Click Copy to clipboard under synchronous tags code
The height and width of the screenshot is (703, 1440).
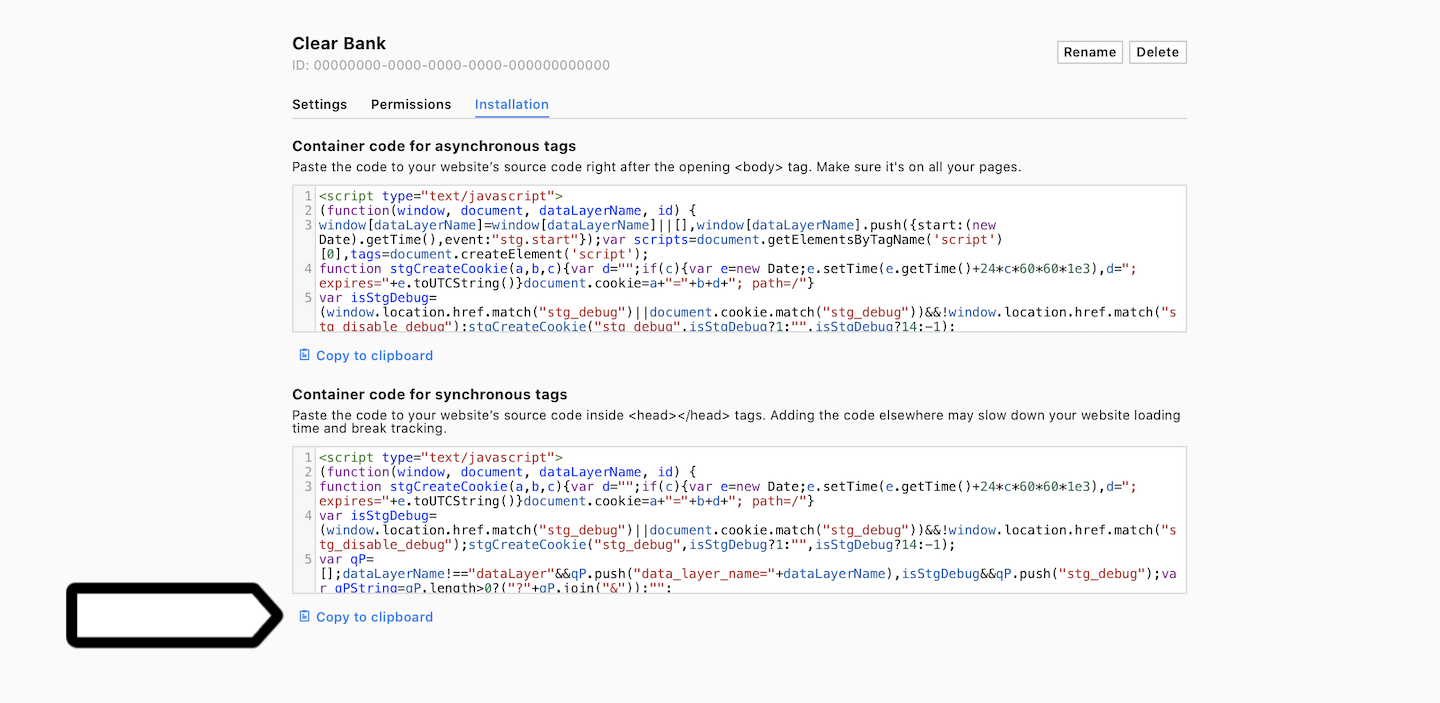(x=374, y=617)
